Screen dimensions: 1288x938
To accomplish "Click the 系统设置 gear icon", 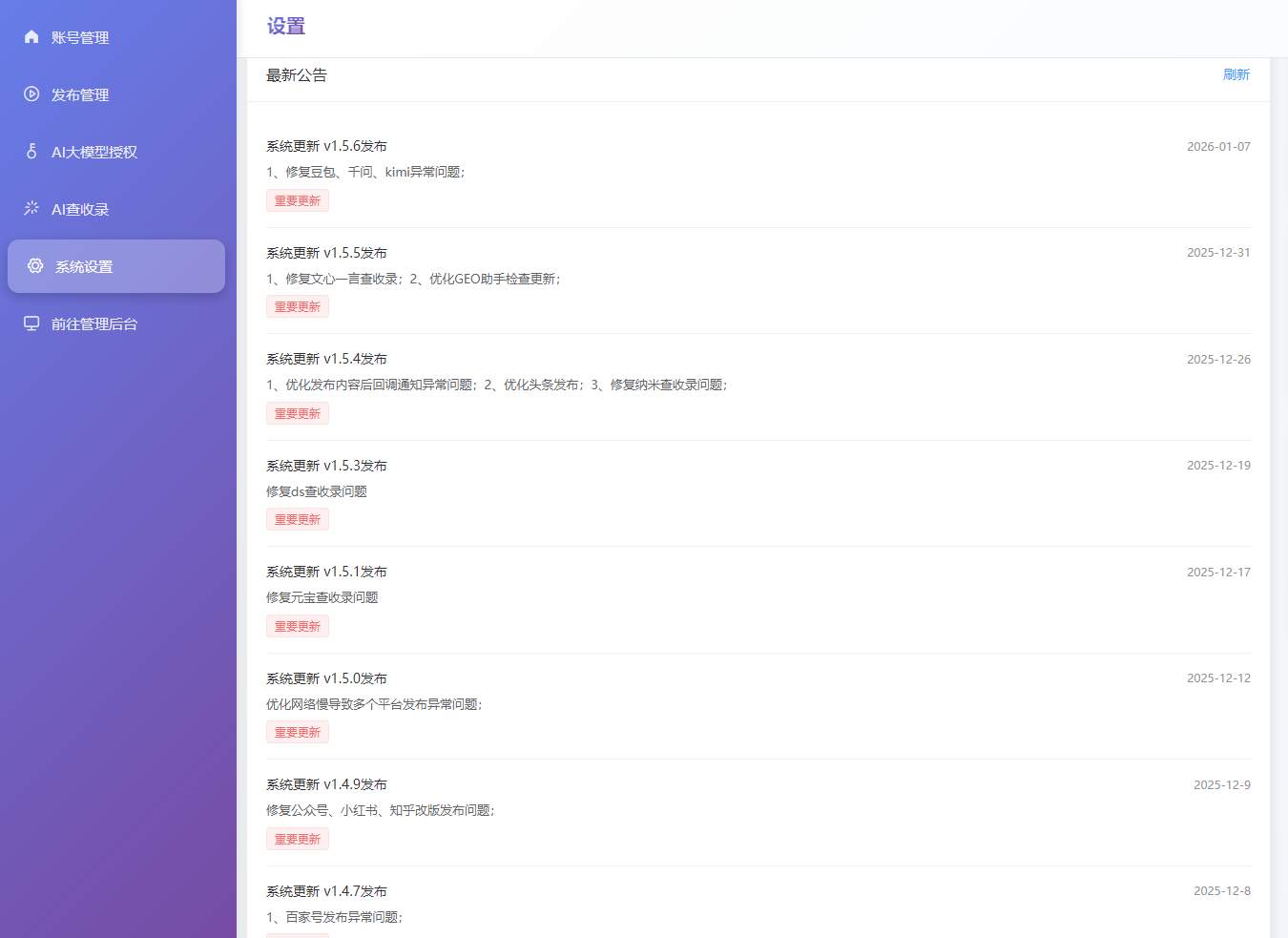I will [35, 266].
